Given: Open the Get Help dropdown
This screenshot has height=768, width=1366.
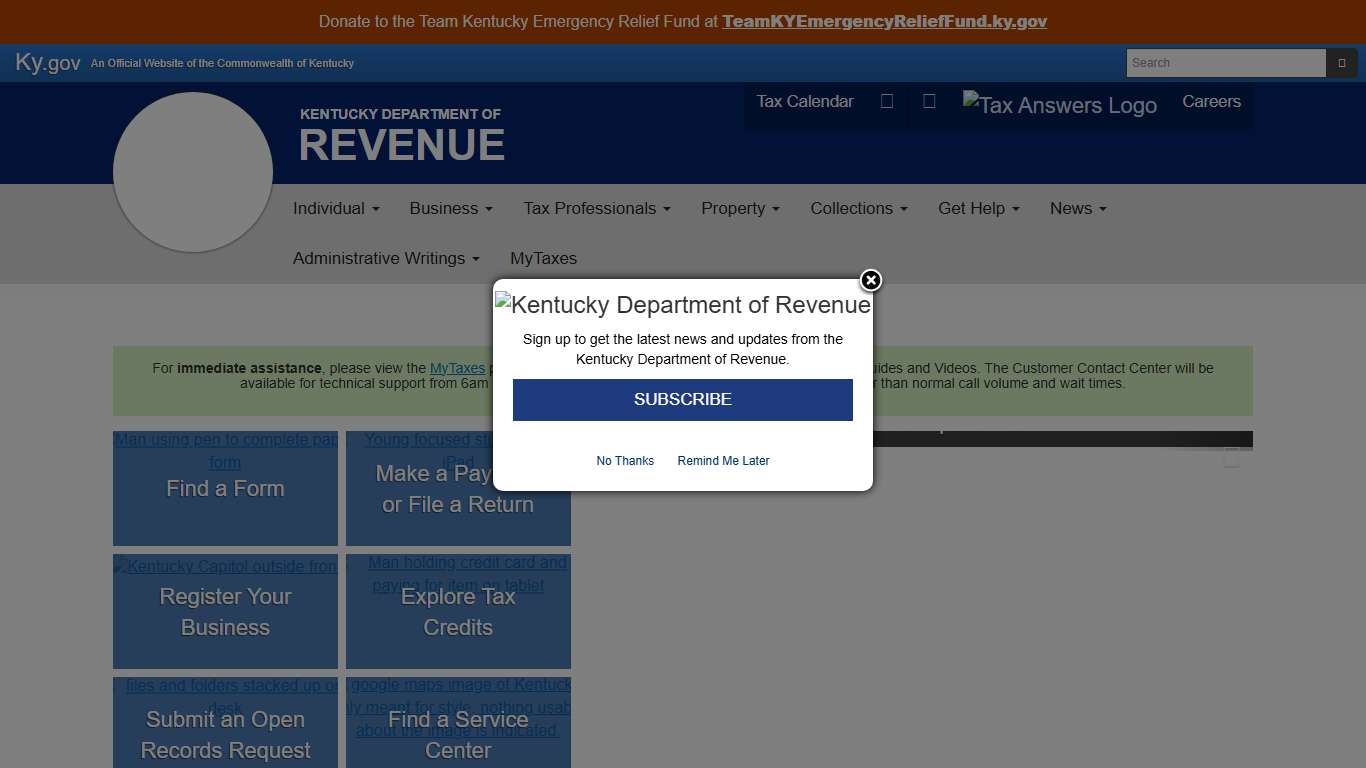Looking at the screenshot, I should click(977, 208).
